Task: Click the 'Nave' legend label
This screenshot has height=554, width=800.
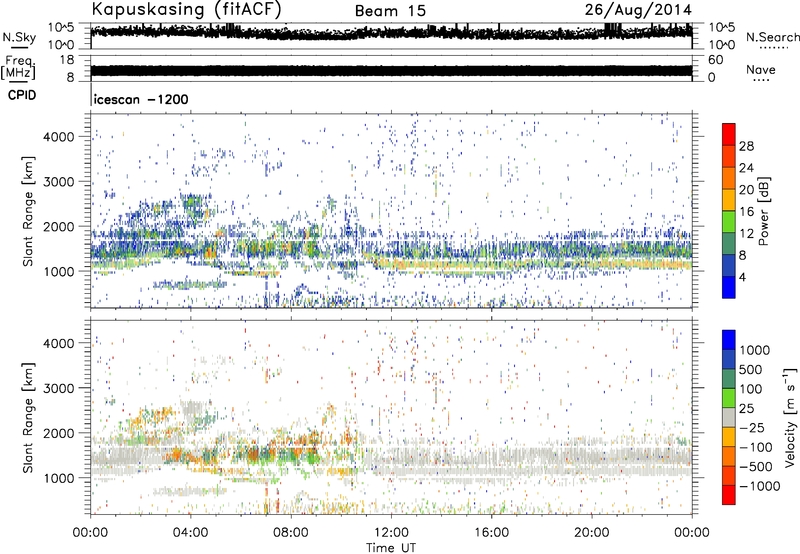Action: pos(761,69)
